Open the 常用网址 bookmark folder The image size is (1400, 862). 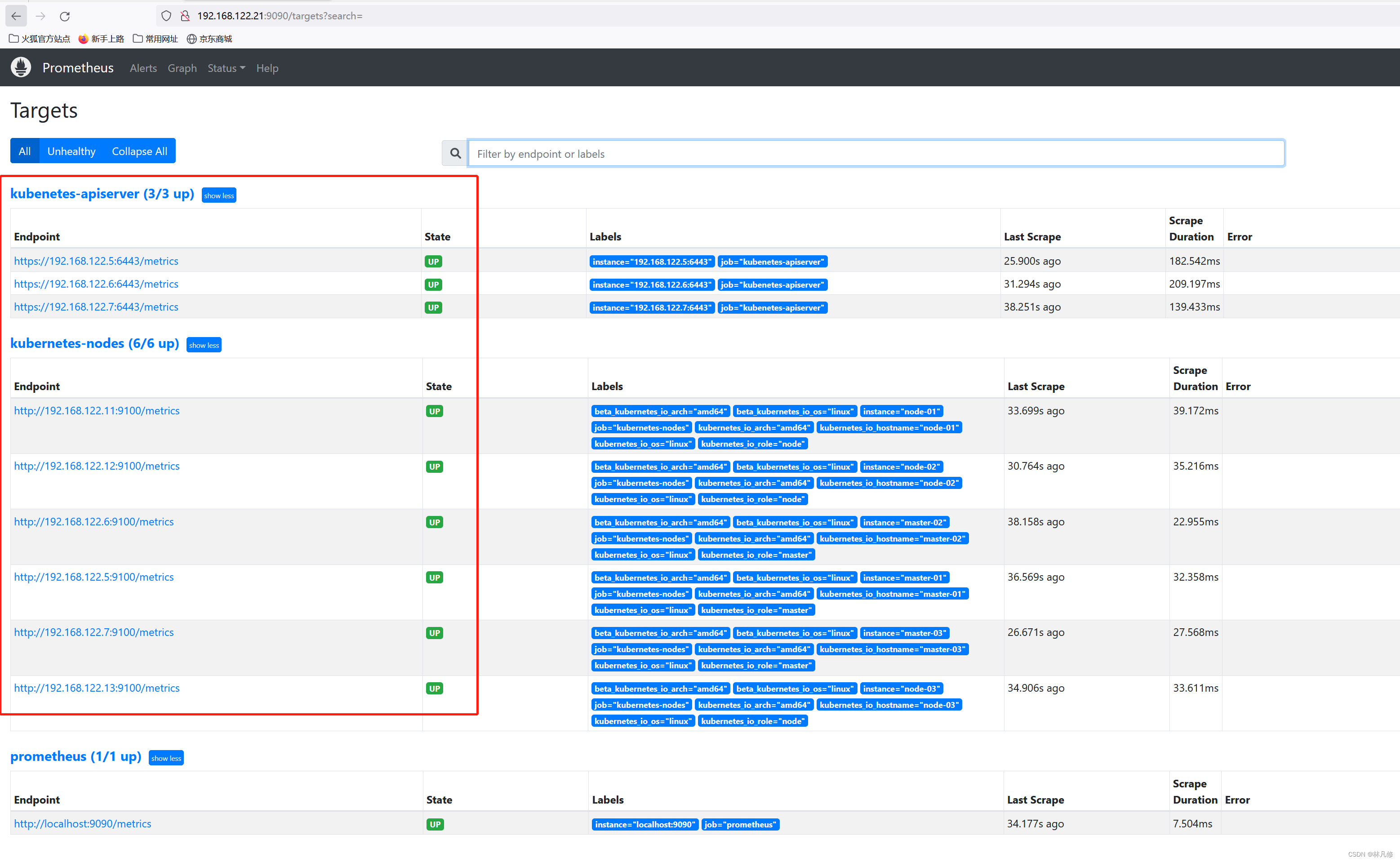[155, 39]
